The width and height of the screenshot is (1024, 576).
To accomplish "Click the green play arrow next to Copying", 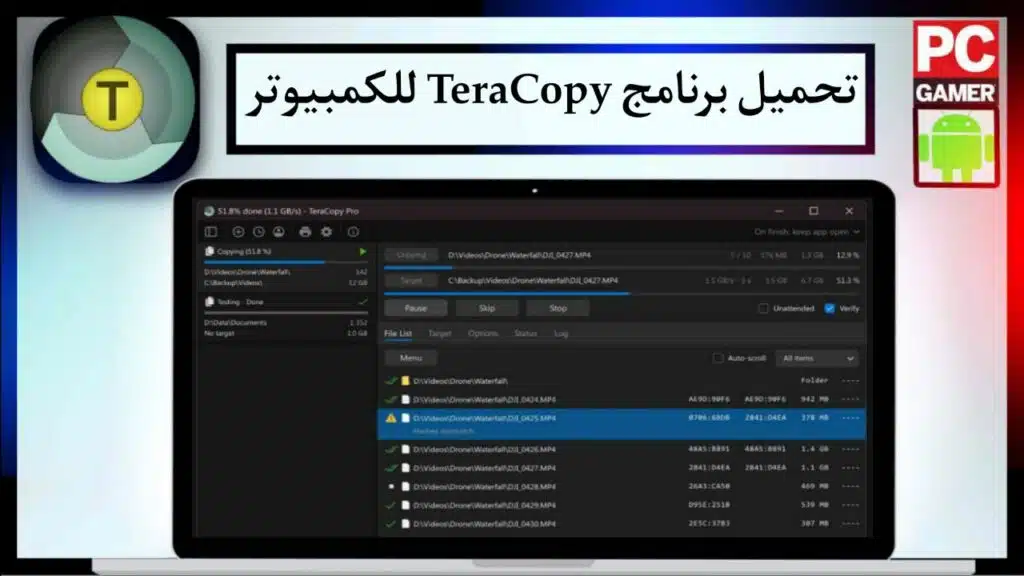I will point(364,252).
